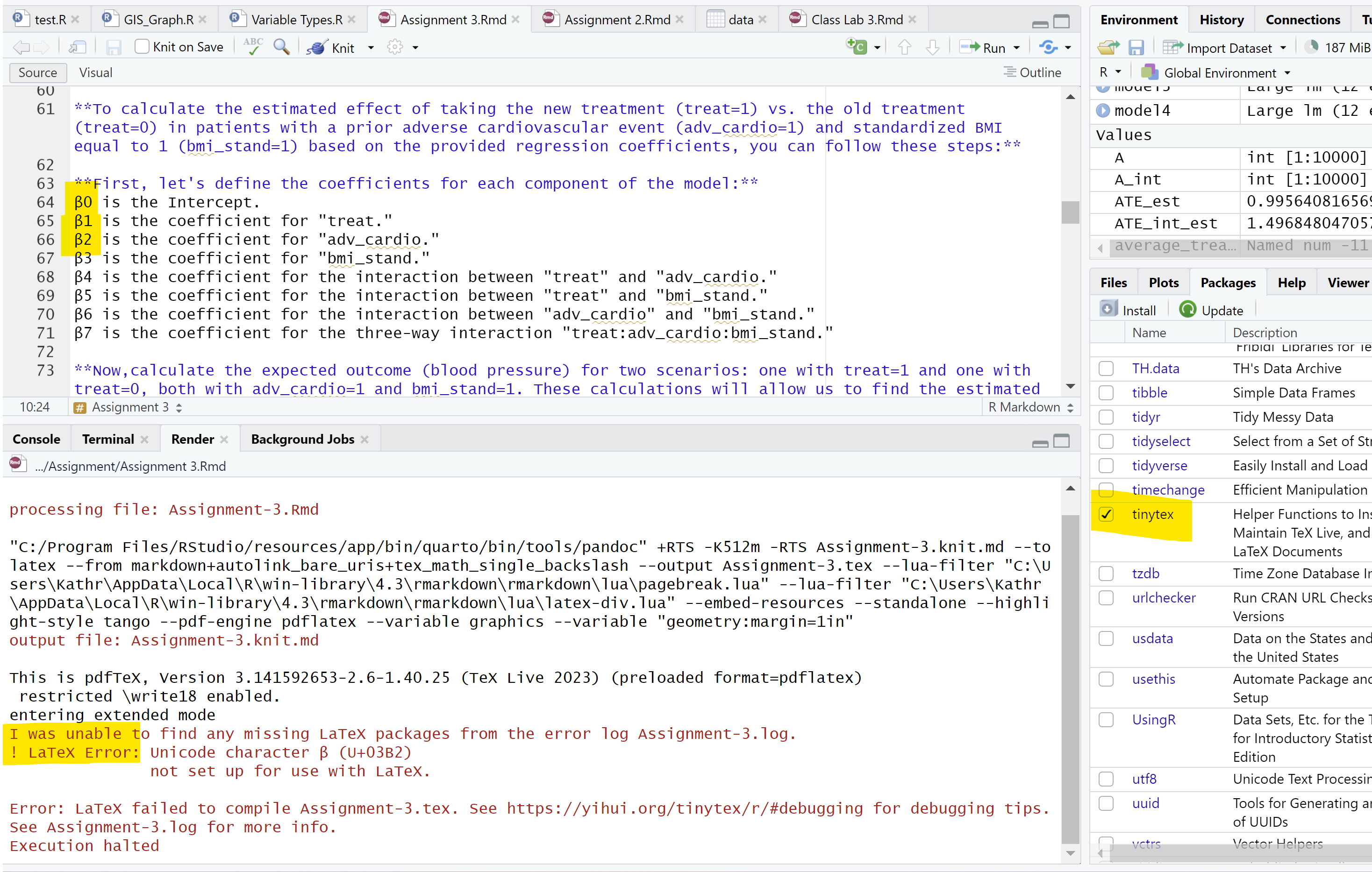Viewport: 1372px width, 872px height.
Task: Switch to the Visual editor tab
Action: click(96, 71)
